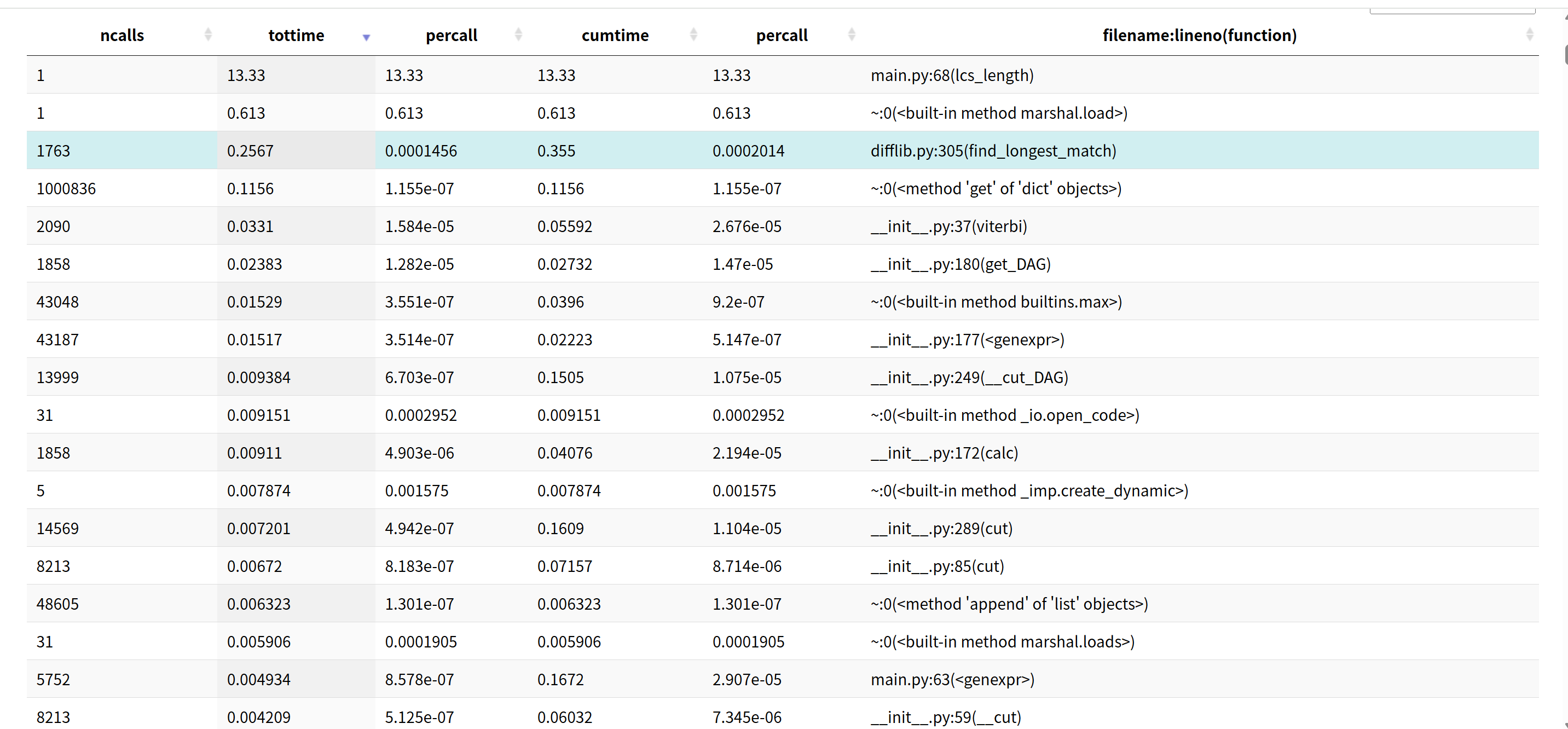1568x729 pixels.
Task: Select the __init__.py:37(viterbi) row
Action: [948, 227]
